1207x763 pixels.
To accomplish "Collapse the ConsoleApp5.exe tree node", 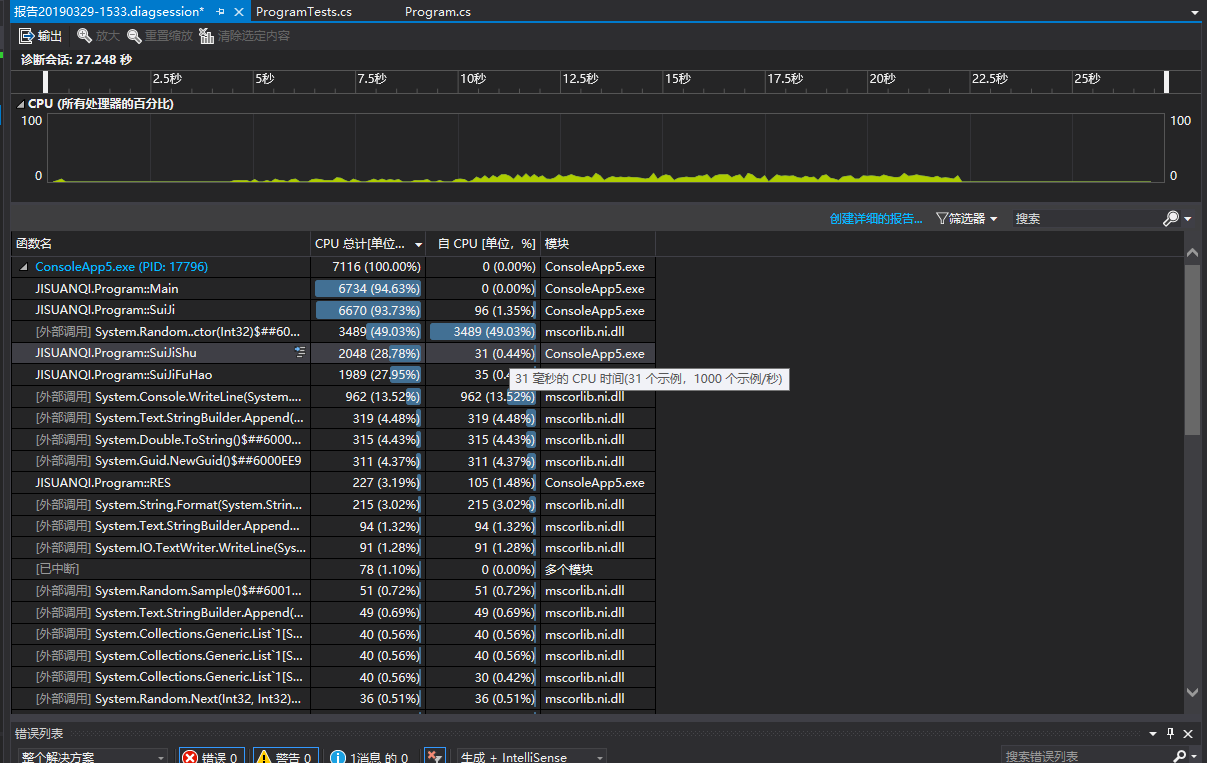I will pos(23,267).
